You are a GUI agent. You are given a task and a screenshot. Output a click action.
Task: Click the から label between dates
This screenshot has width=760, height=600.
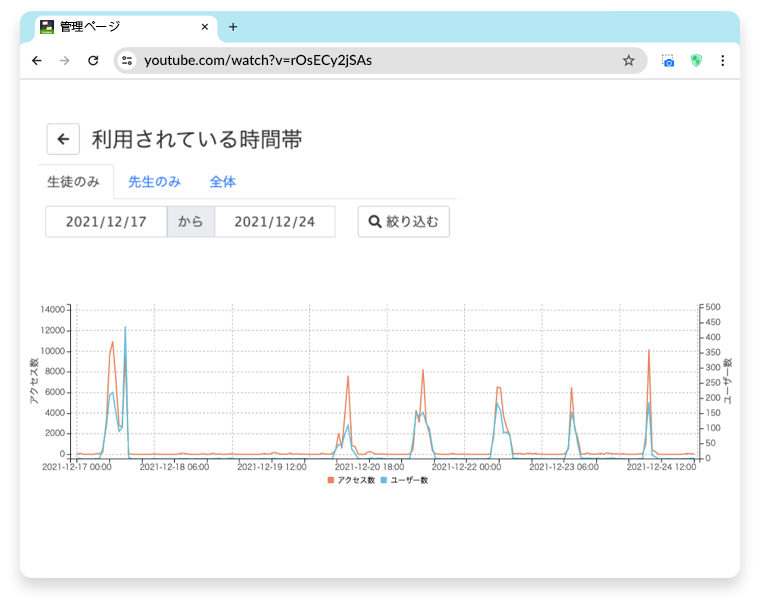click(x=190, y=221)
